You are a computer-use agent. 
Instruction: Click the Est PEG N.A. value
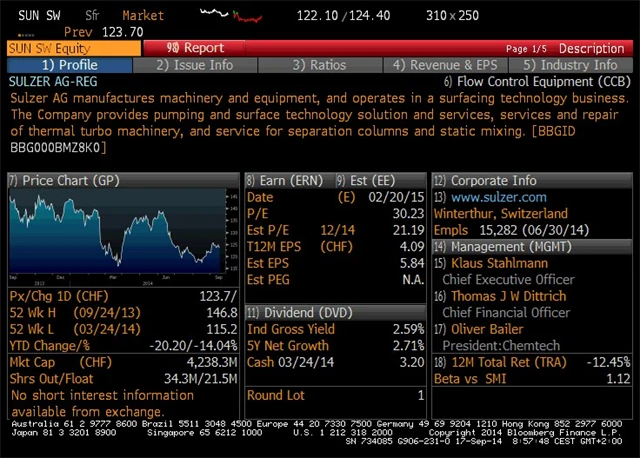click(x=413, y=280)
